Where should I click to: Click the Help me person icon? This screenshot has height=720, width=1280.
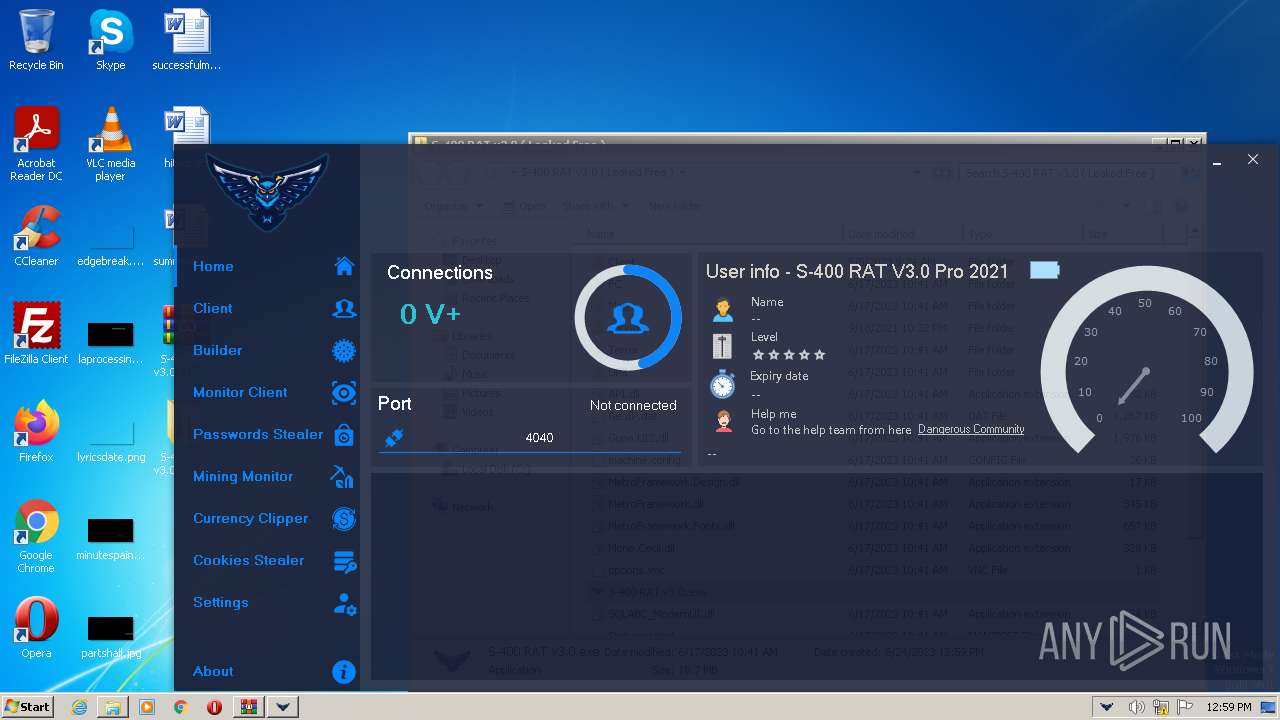pos(723,421)
